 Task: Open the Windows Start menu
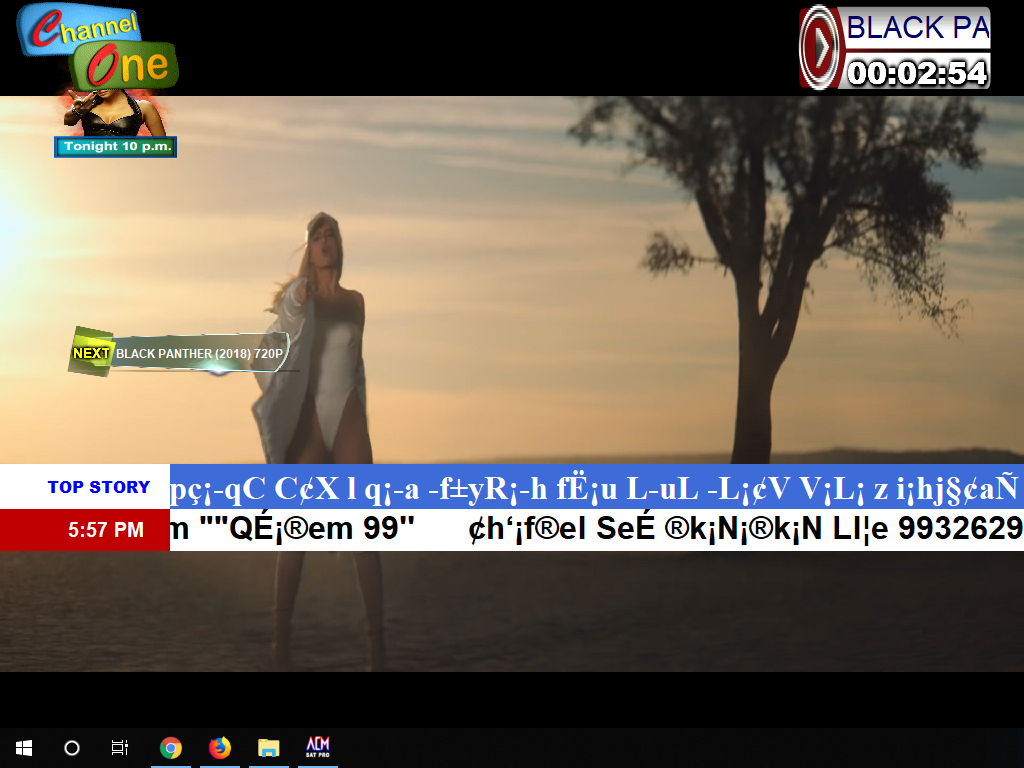pyautogui.click(x=24, y=748)
